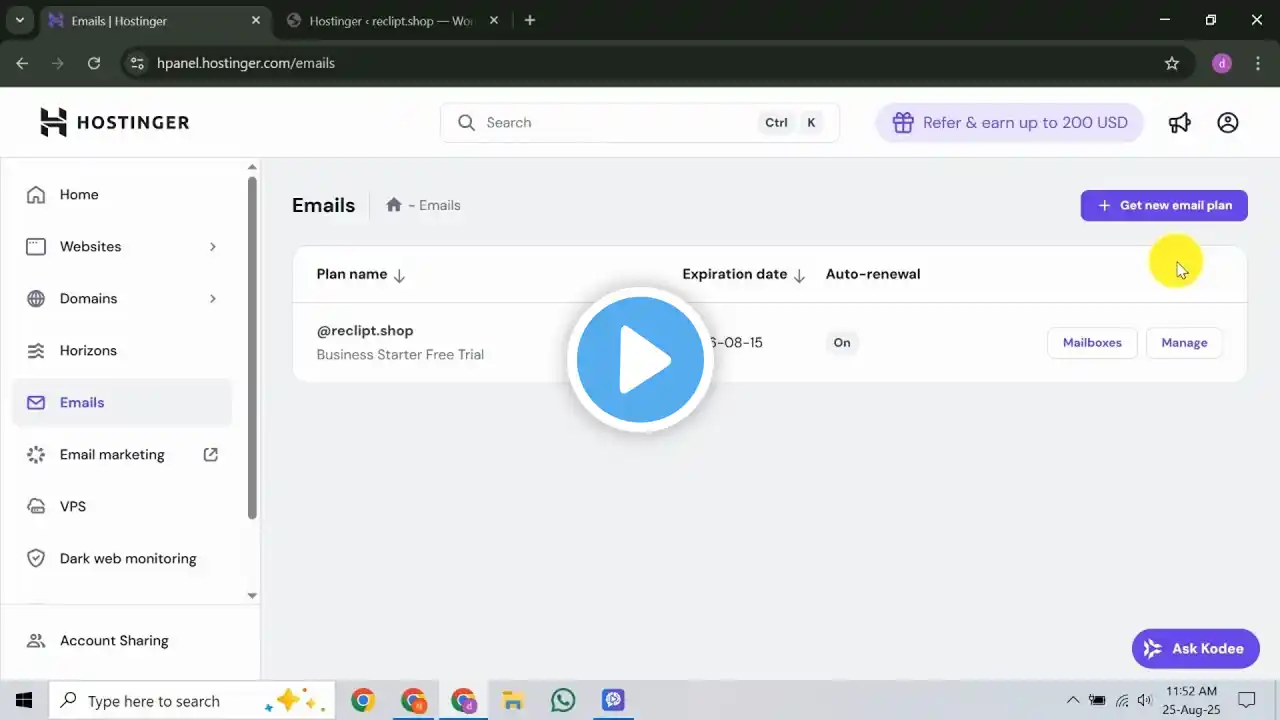Sort by Expiration date using its arrow
1280x720 pixels.
click(799, 275)
